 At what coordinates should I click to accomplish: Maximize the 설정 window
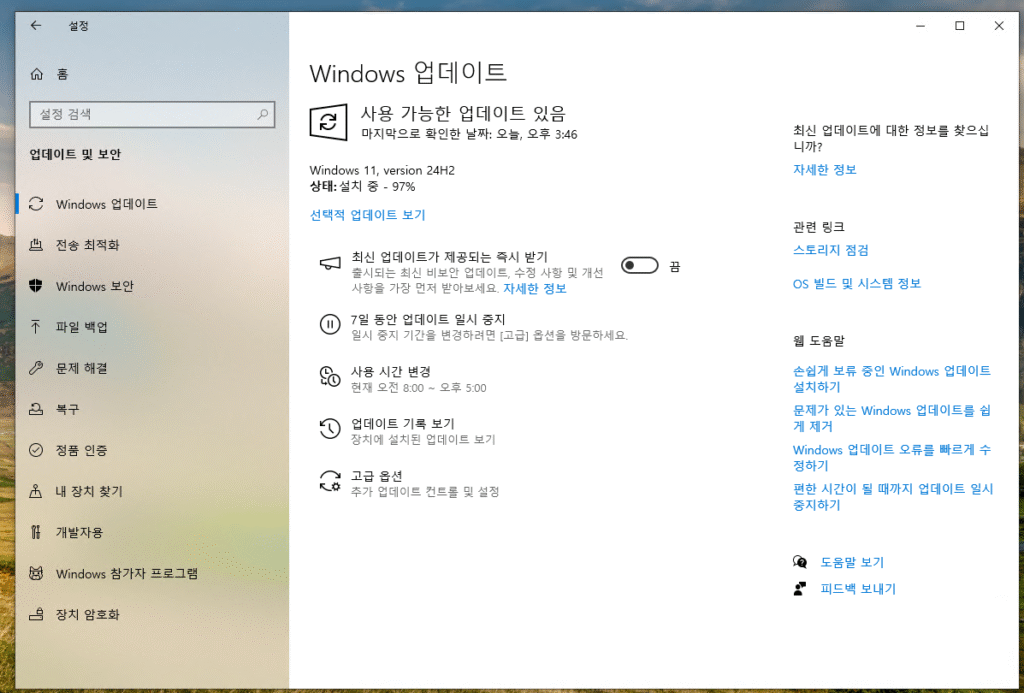coord(959,25)
